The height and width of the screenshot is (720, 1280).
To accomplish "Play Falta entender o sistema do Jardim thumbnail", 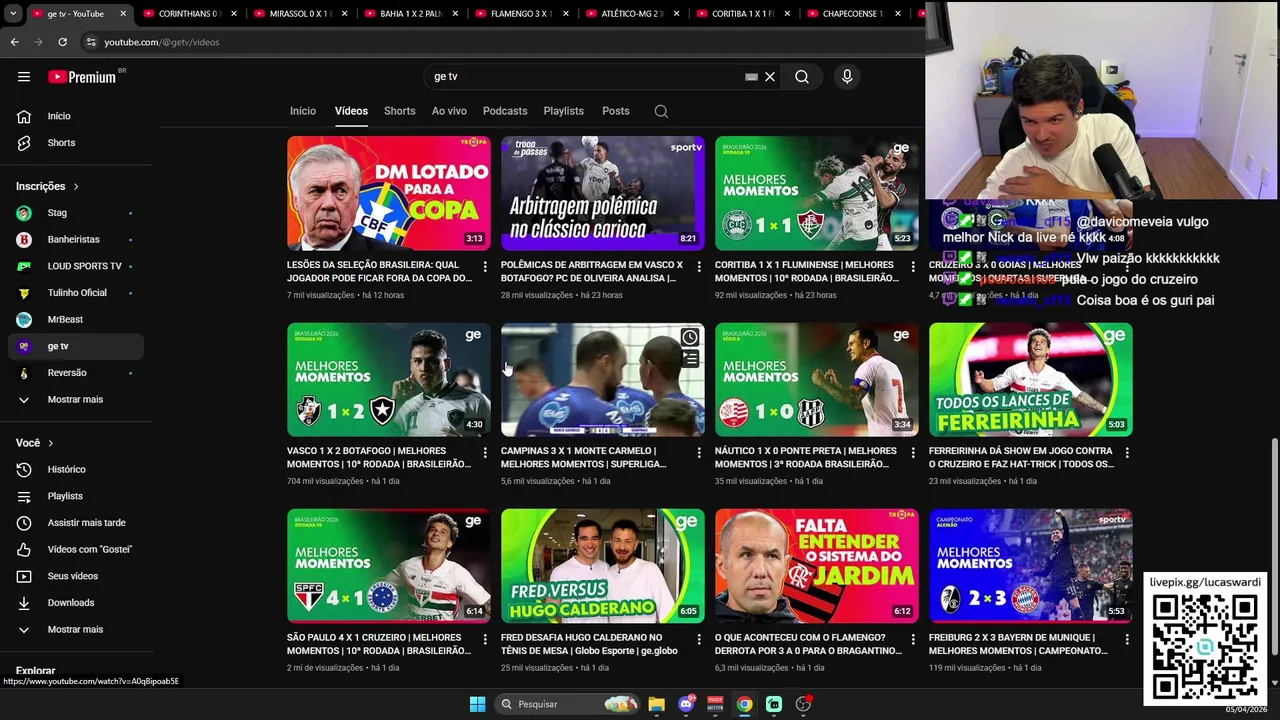I will [816, 566].
